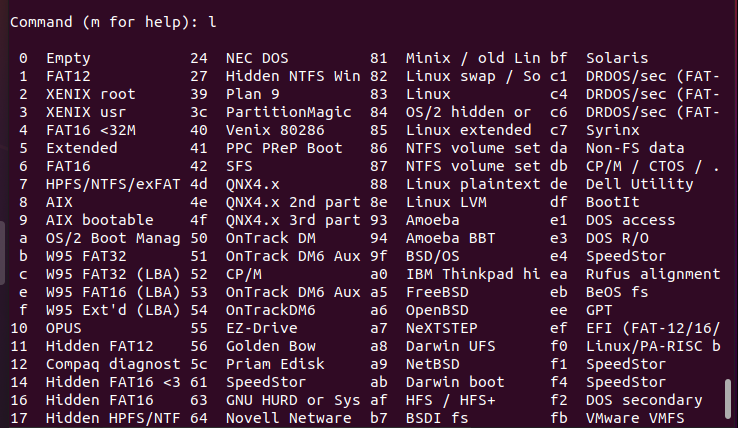738x428 pixels.
Task: Click the 'Solaris' entry in last column
Action: [617, 58]
